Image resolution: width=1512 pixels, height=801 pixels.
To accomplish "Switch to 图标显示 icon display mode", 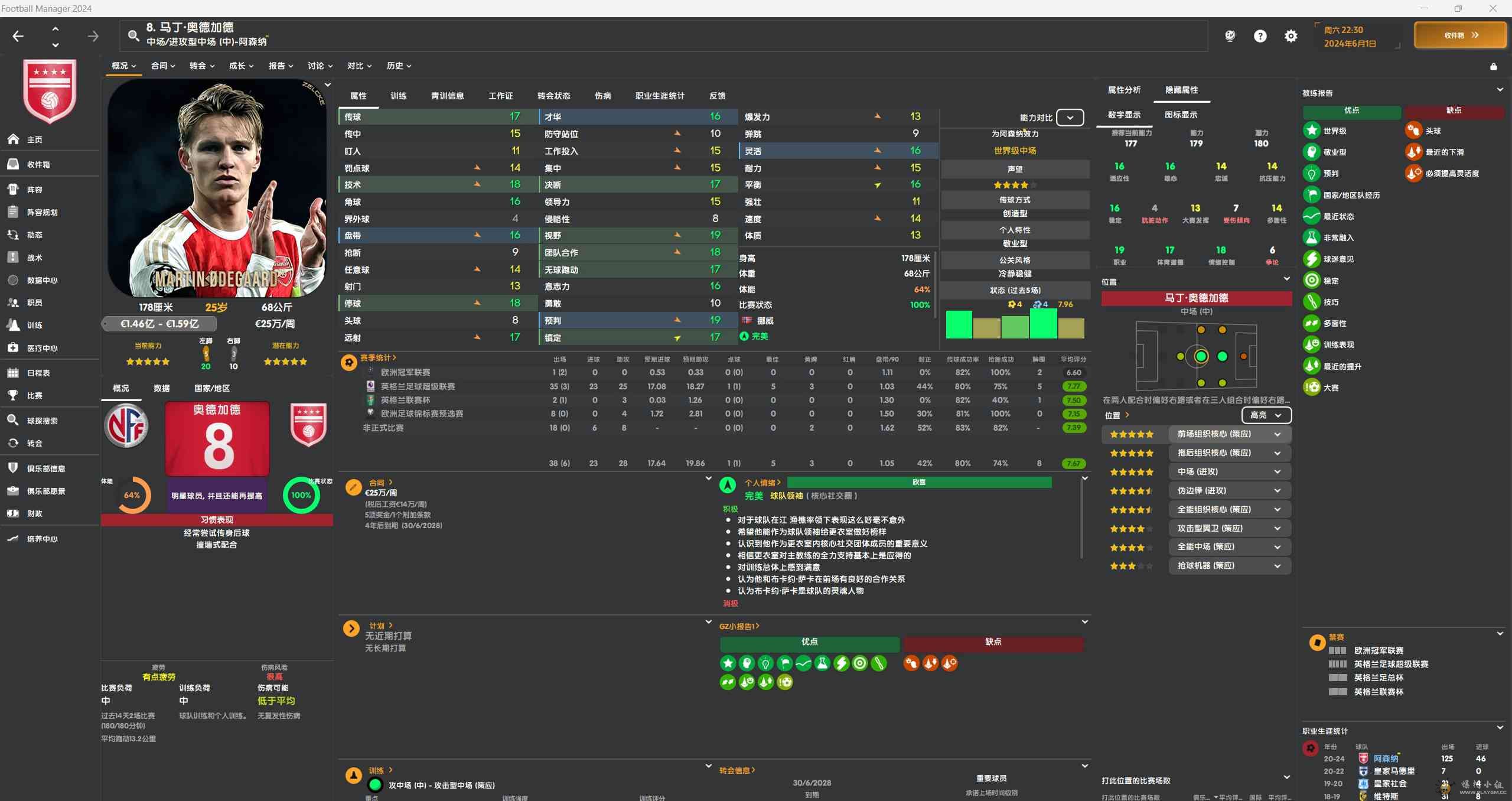I will coord(1181,115).
